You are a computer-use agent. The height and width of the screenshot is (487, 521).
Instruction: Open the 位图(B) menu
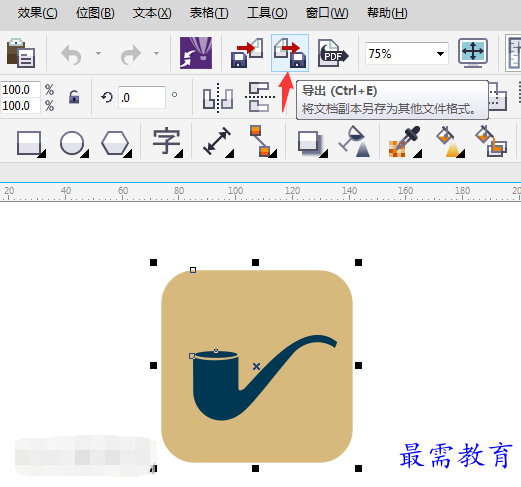[95, 13]
